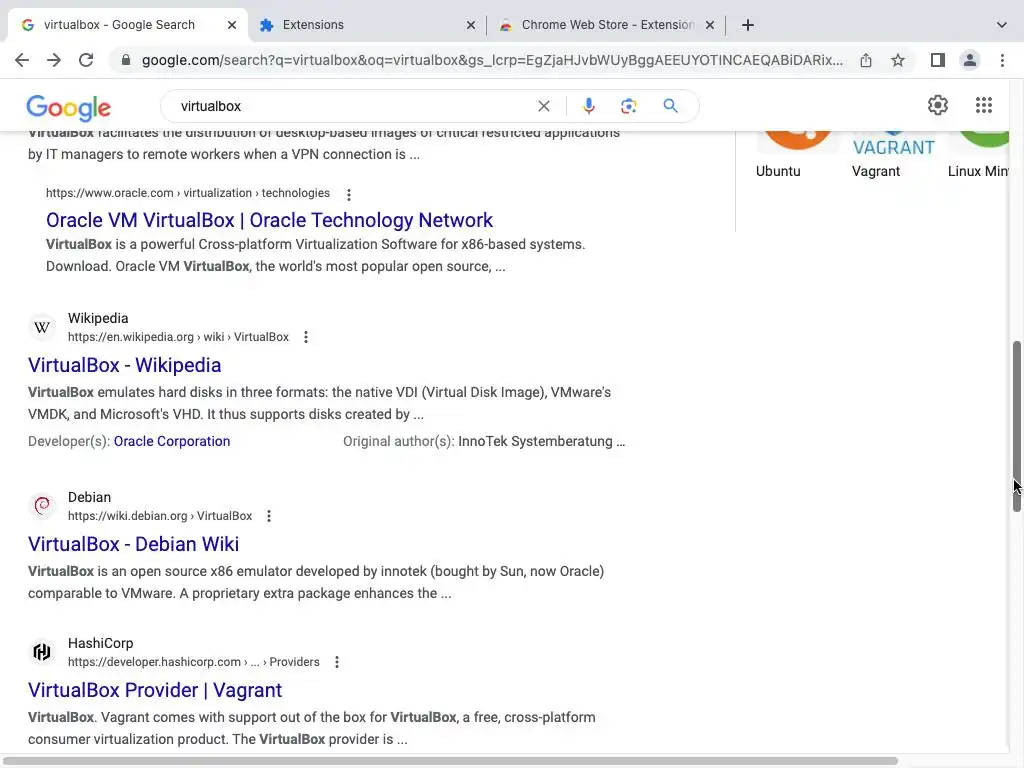Viewport: 1024px width, 768px height.
Task: Select the Linux Mint related search item
Action: point(978,171)
